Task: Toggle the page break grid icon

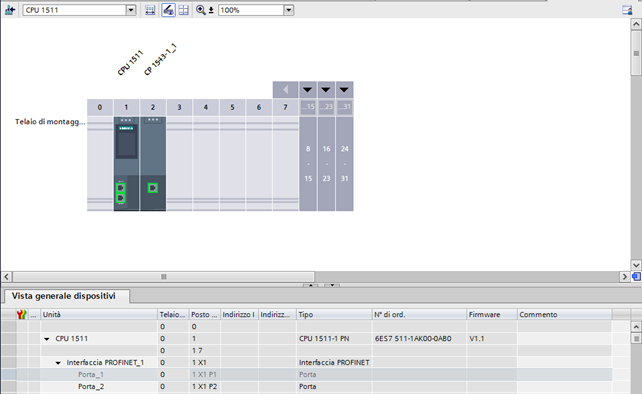Action: click(184, 10)
